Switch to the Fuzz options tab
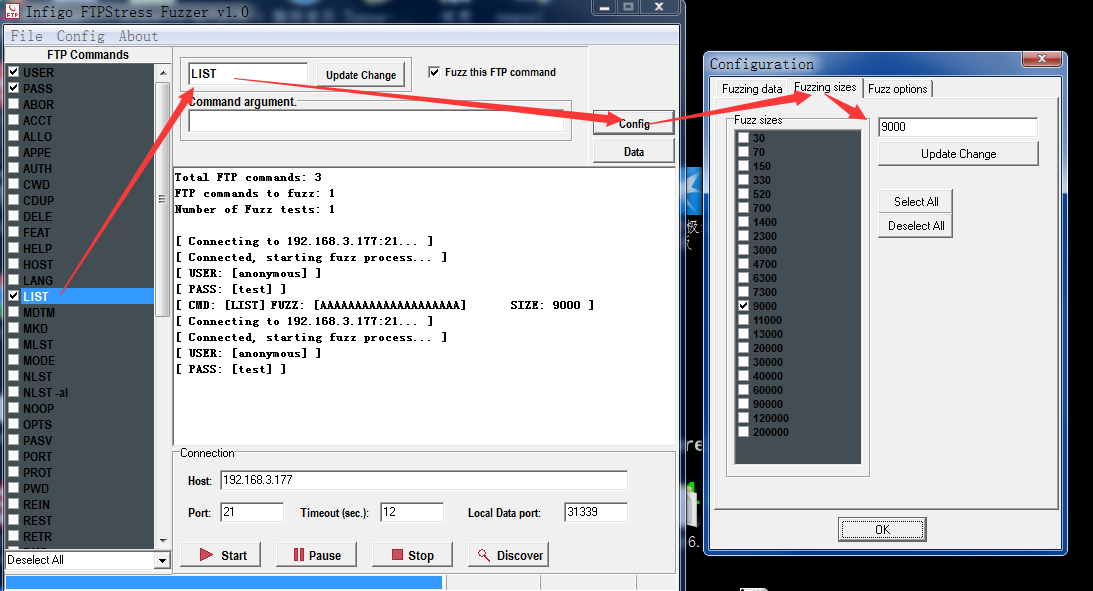This screenshot has width=1093, height=591. point(897,89)
